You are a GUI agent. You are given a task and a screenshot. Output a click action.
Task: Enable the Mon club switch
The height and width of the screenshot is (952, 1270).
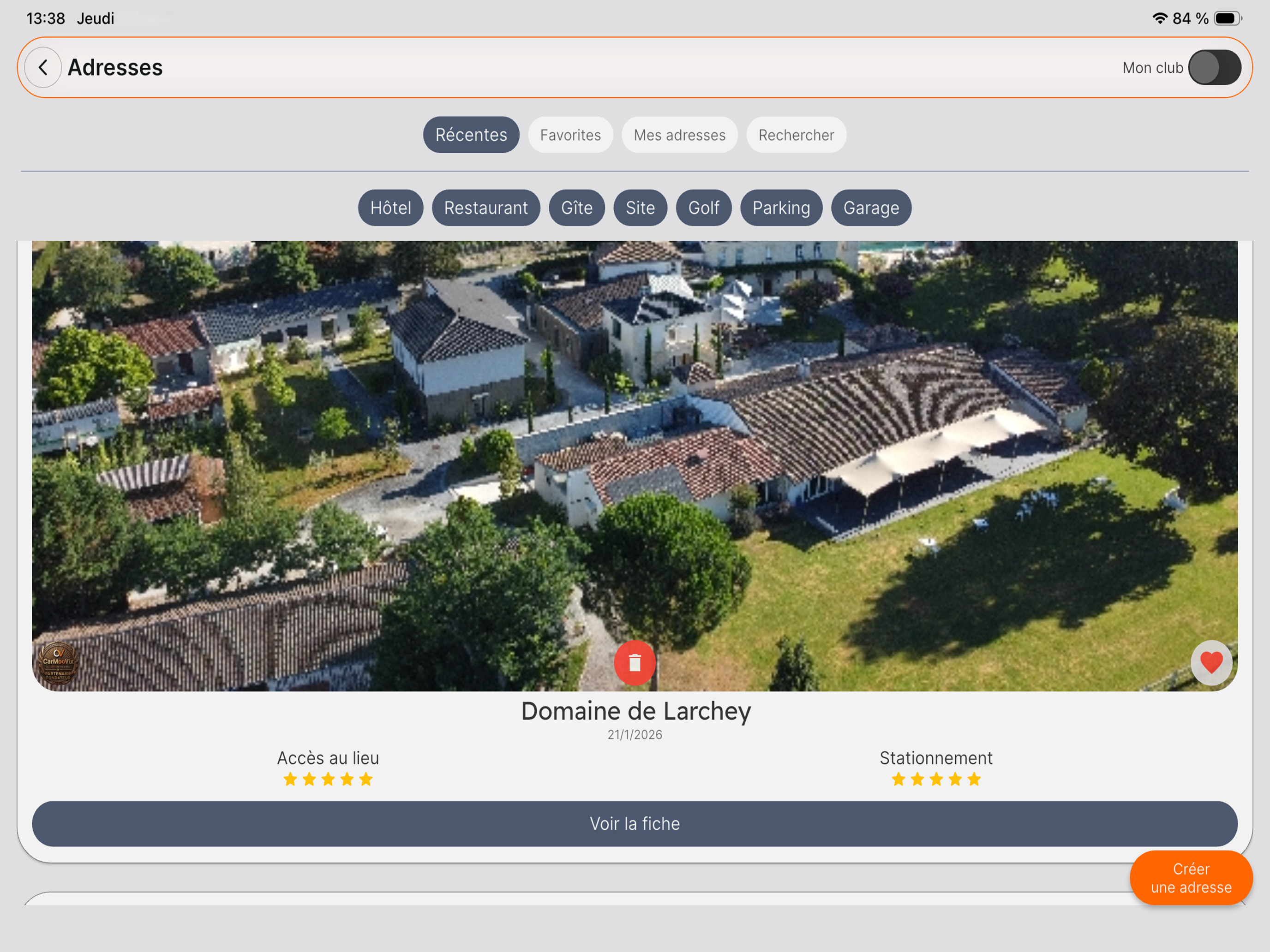(1214, 68)
